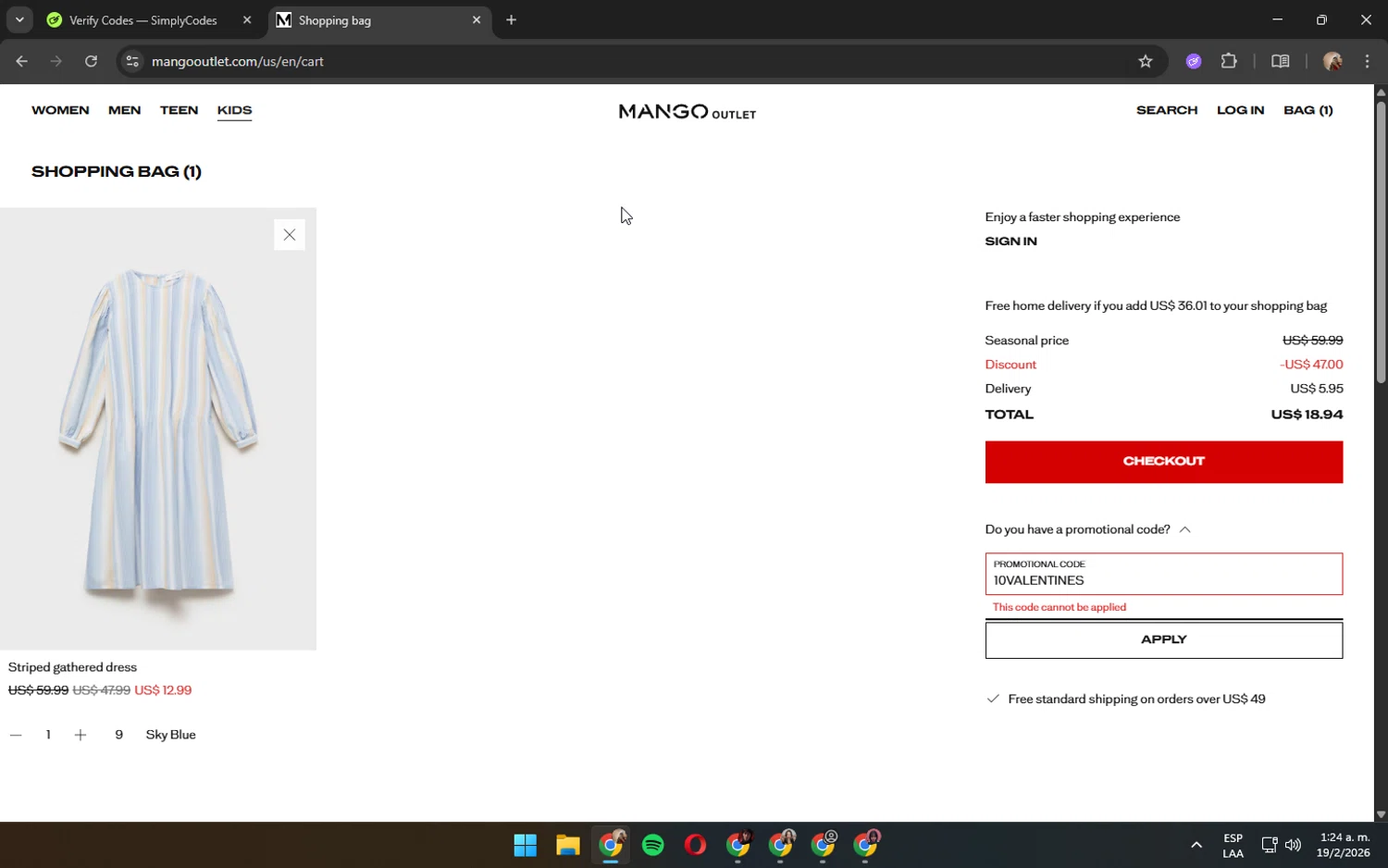
Task: Click SEARCH in the site header
Action: [x=1167, y=110]
